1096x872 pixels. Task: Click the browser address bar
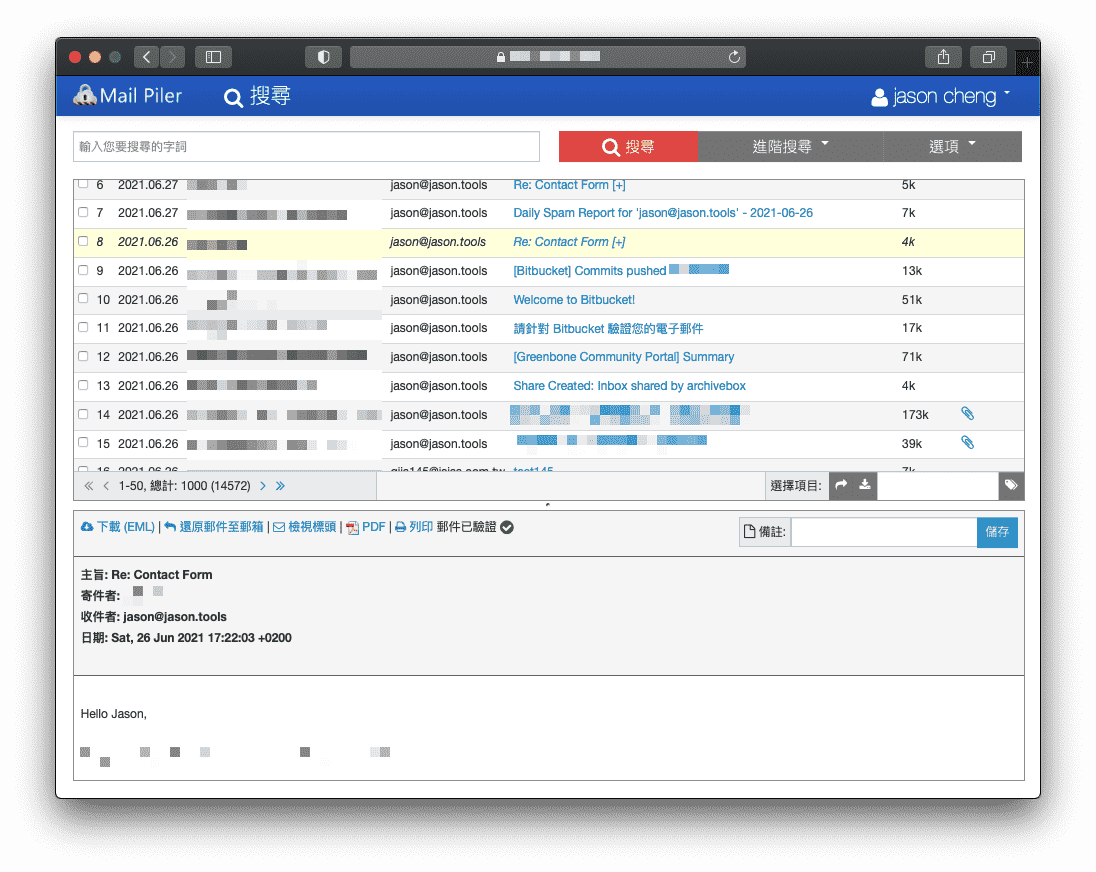pyautogui.click(x=547, y=57)
